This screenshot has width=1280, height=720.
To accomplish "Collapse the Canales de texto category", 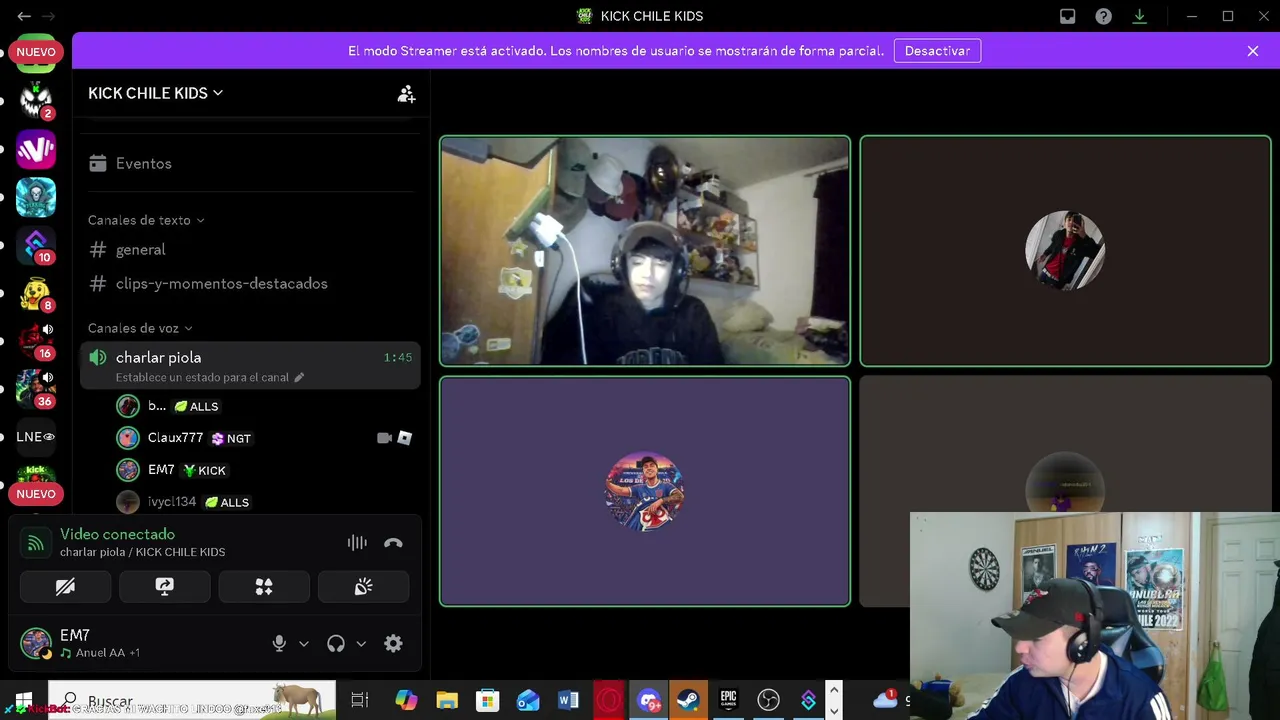I will 145,220.
